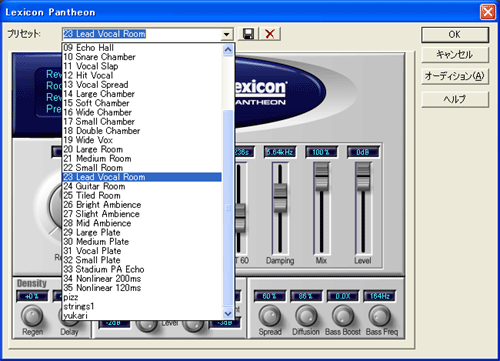Open the preset dropdown arrow

coord(227,34)
